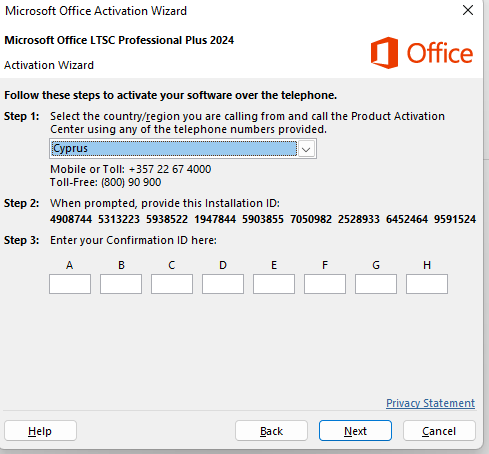Screen dimensions: 489x454
Task: Open the Privacy Statement link
Action: 430,403
